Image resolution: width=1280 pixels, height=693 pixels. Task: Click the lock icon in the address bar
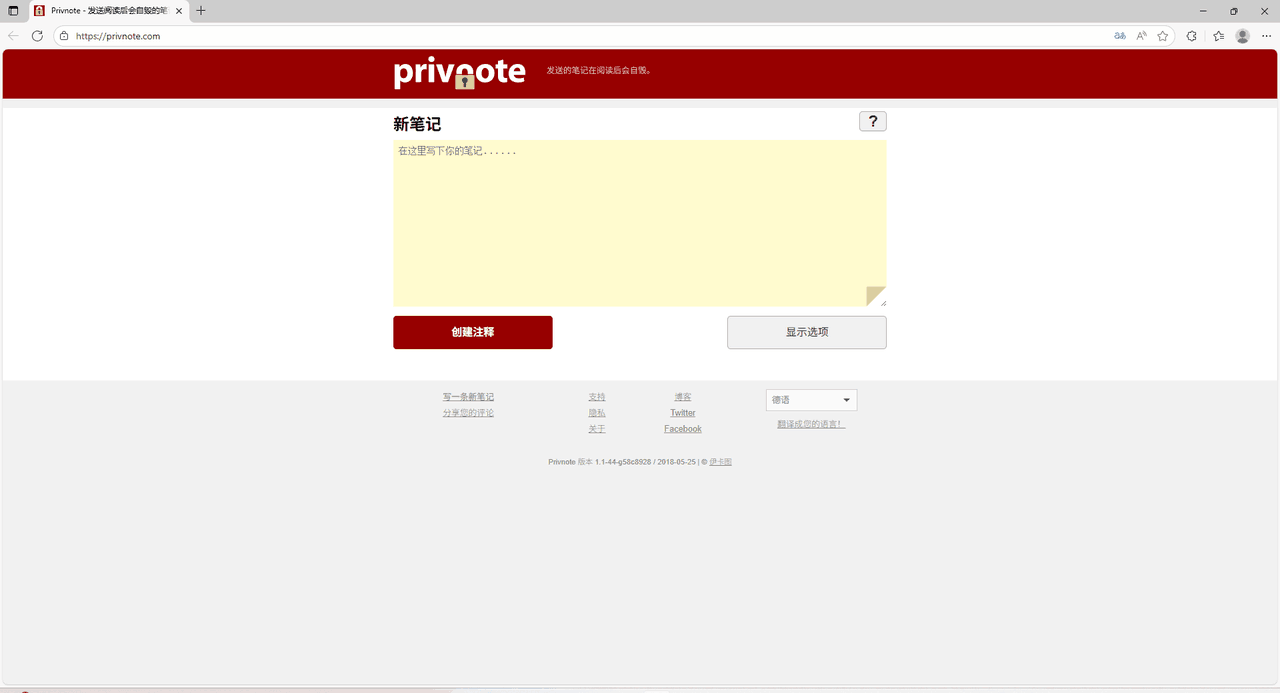point(64,35)
